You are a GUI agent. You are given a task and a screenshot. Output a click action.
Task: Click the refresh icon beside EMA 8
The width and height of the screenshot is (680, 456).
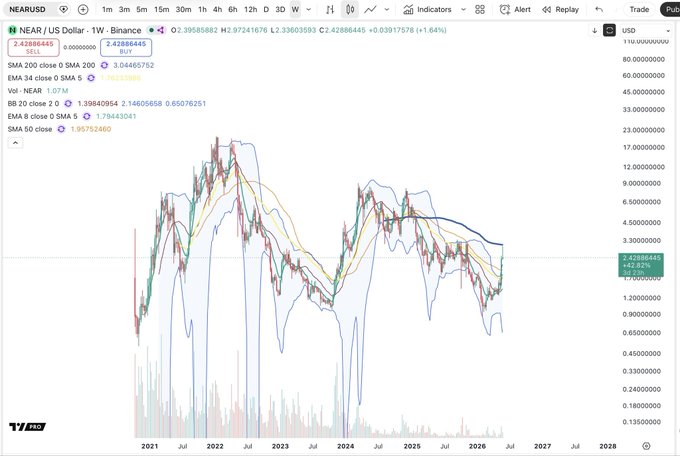pyautogui.click(x=87, y=116)
